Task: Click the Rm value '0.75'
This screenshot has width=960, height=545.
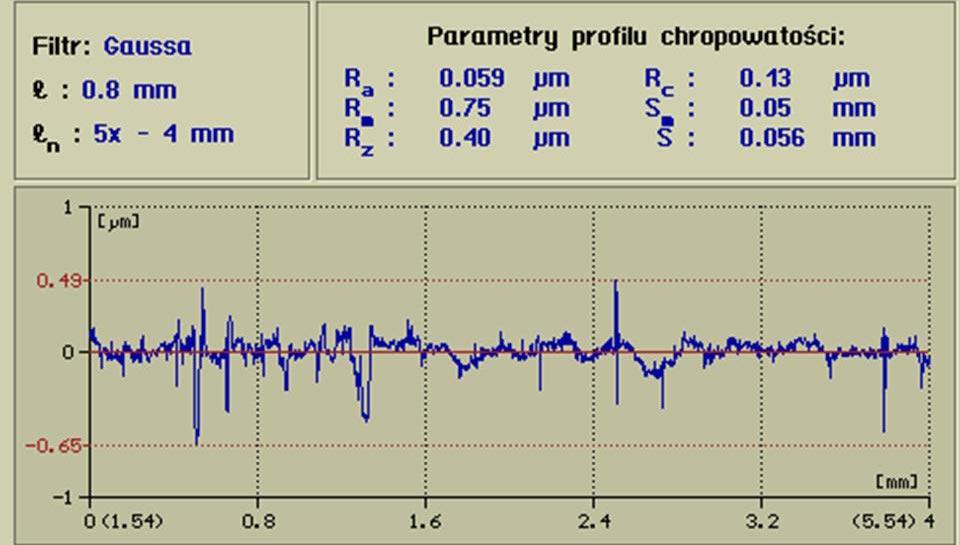Action: click(465, 108)
